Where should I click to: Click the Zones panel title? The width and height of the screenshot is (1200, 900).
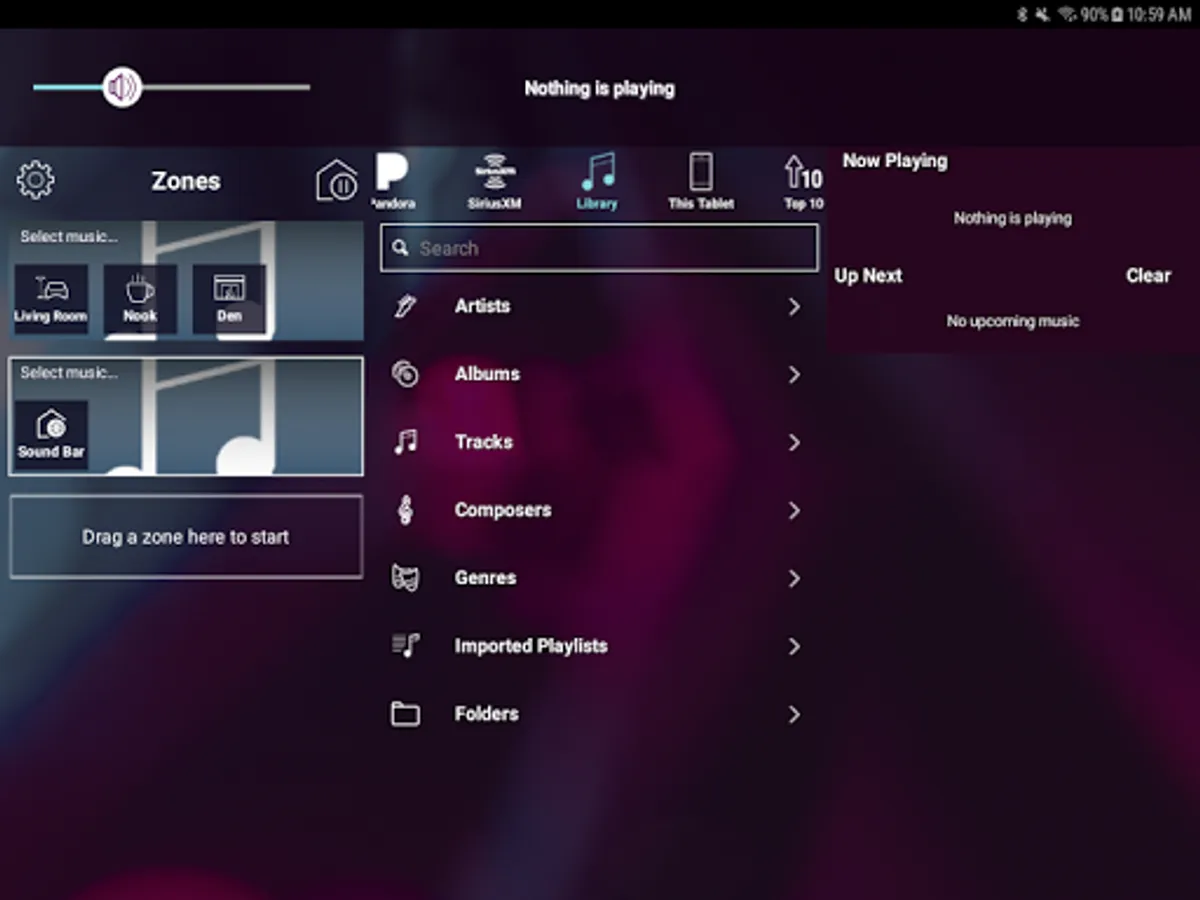pos(186,181)
